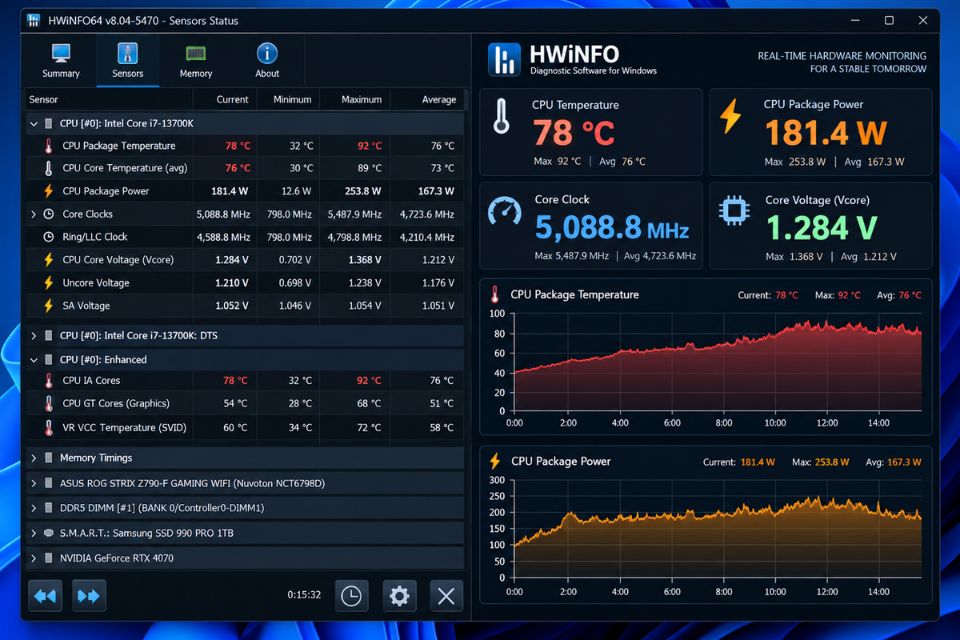Click the About info icon
The width and height of the screenshot is (960, 640).
click(267, 53)
